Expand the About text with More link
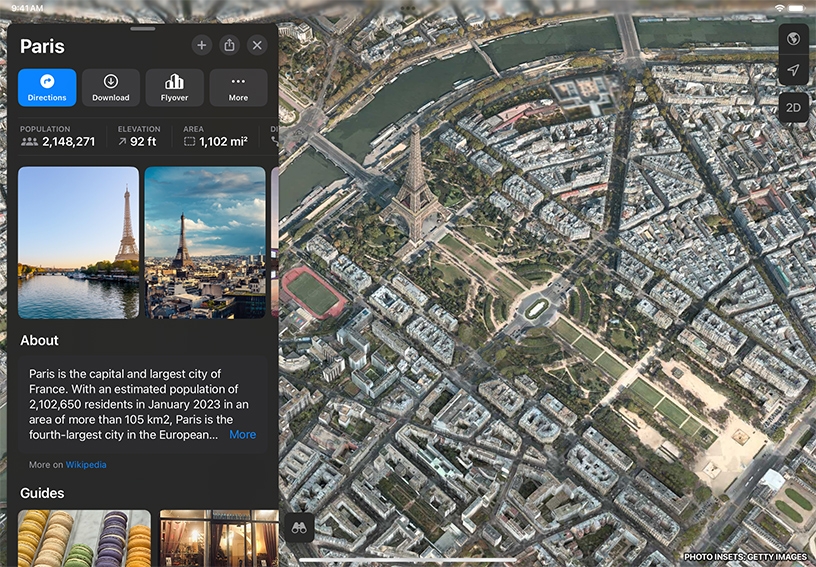The width and height of the screenshot is (816, 567). click(x=242, y=435)
